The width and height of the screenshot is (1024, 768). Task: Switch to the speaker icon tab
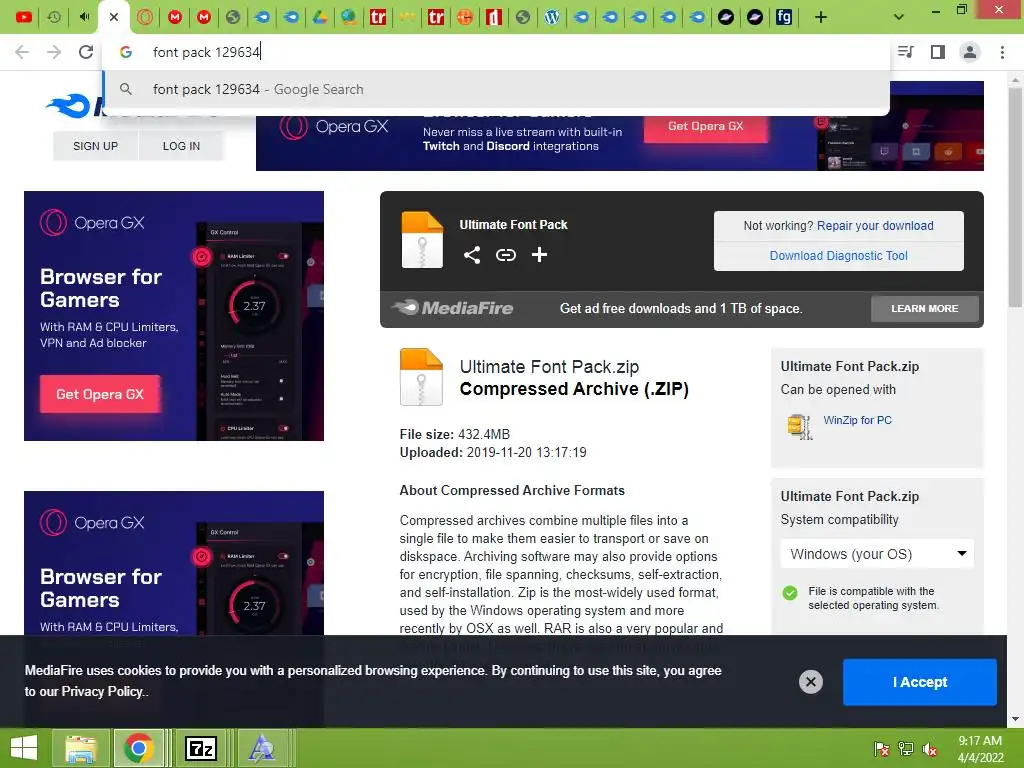pyautogui.click(x=84, y=17)
